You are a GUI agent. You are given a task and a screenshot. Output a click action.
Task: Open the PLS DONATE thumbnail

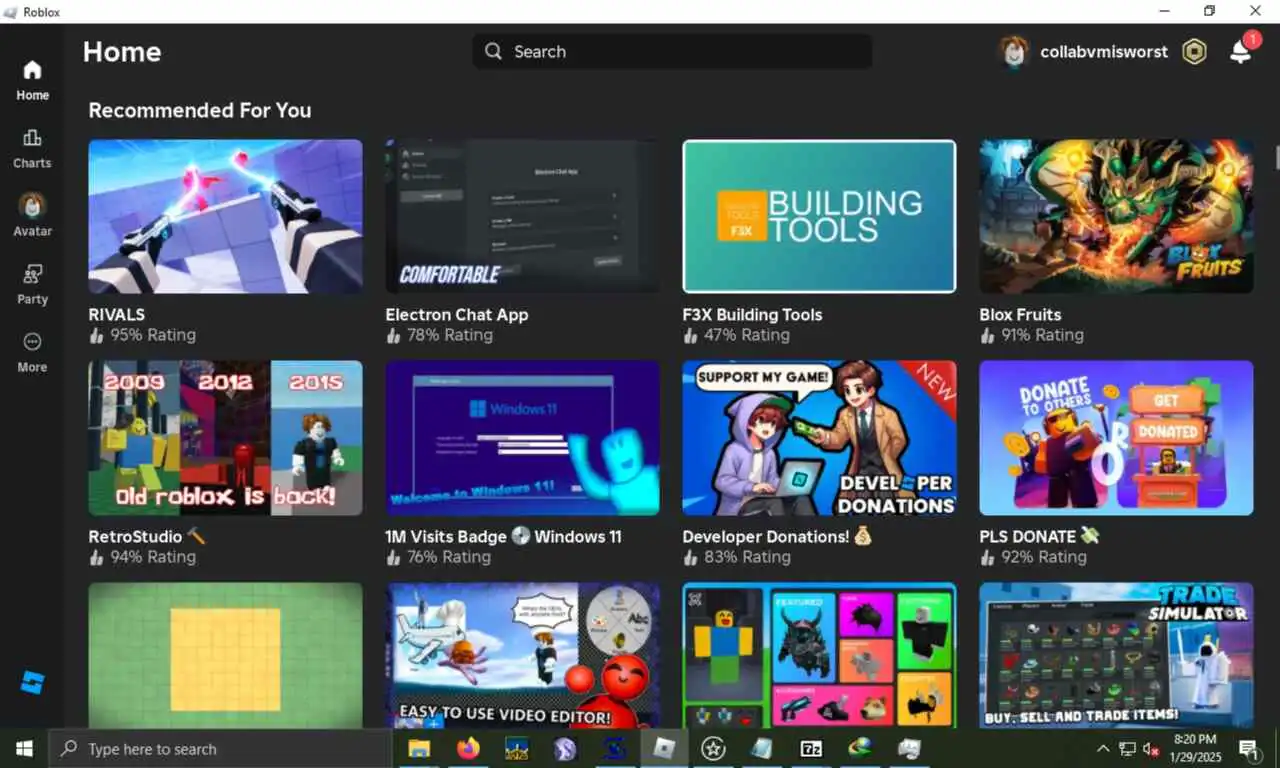(x=1116, y=438)
